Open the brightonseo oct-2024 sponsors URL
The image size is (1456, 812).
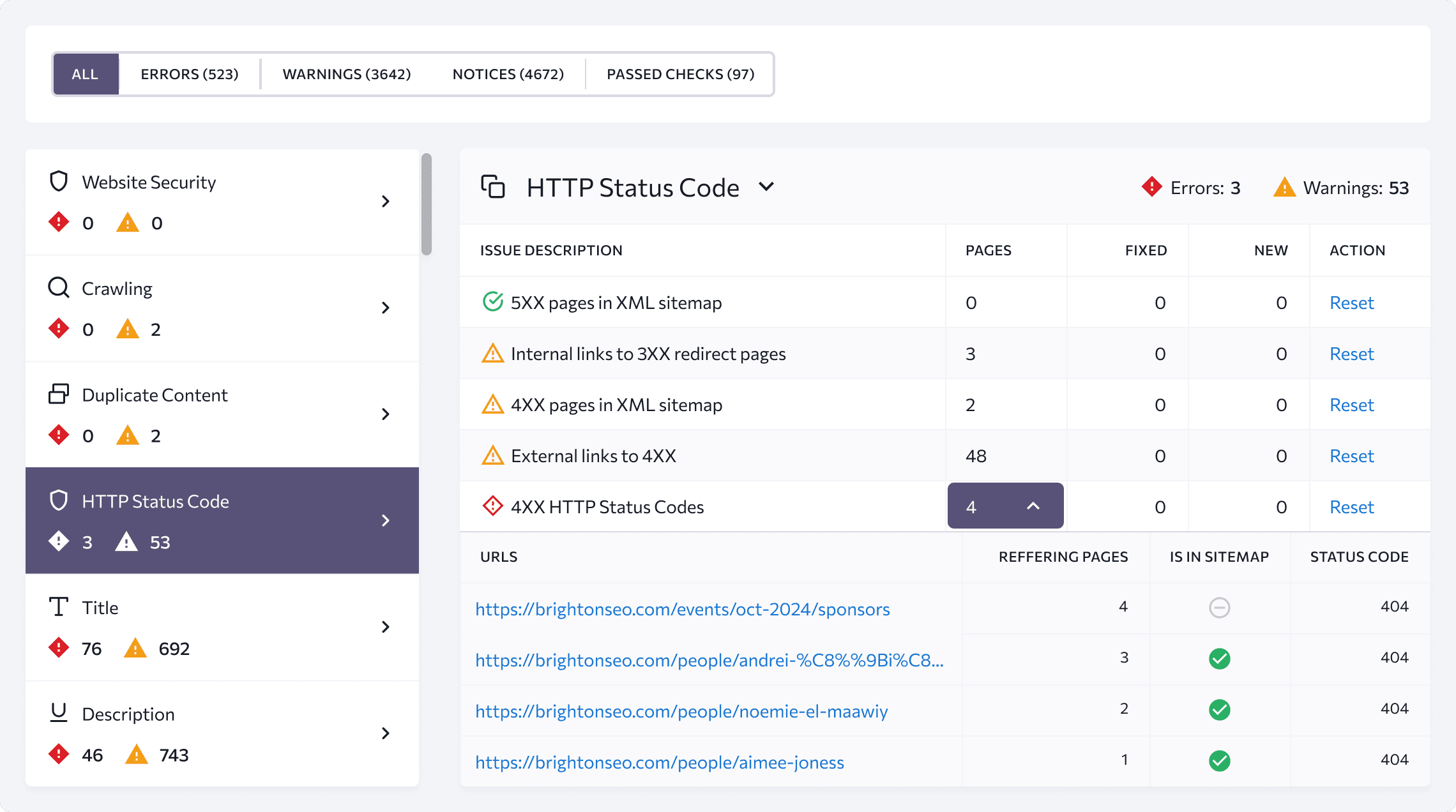(x=682, y=609)
